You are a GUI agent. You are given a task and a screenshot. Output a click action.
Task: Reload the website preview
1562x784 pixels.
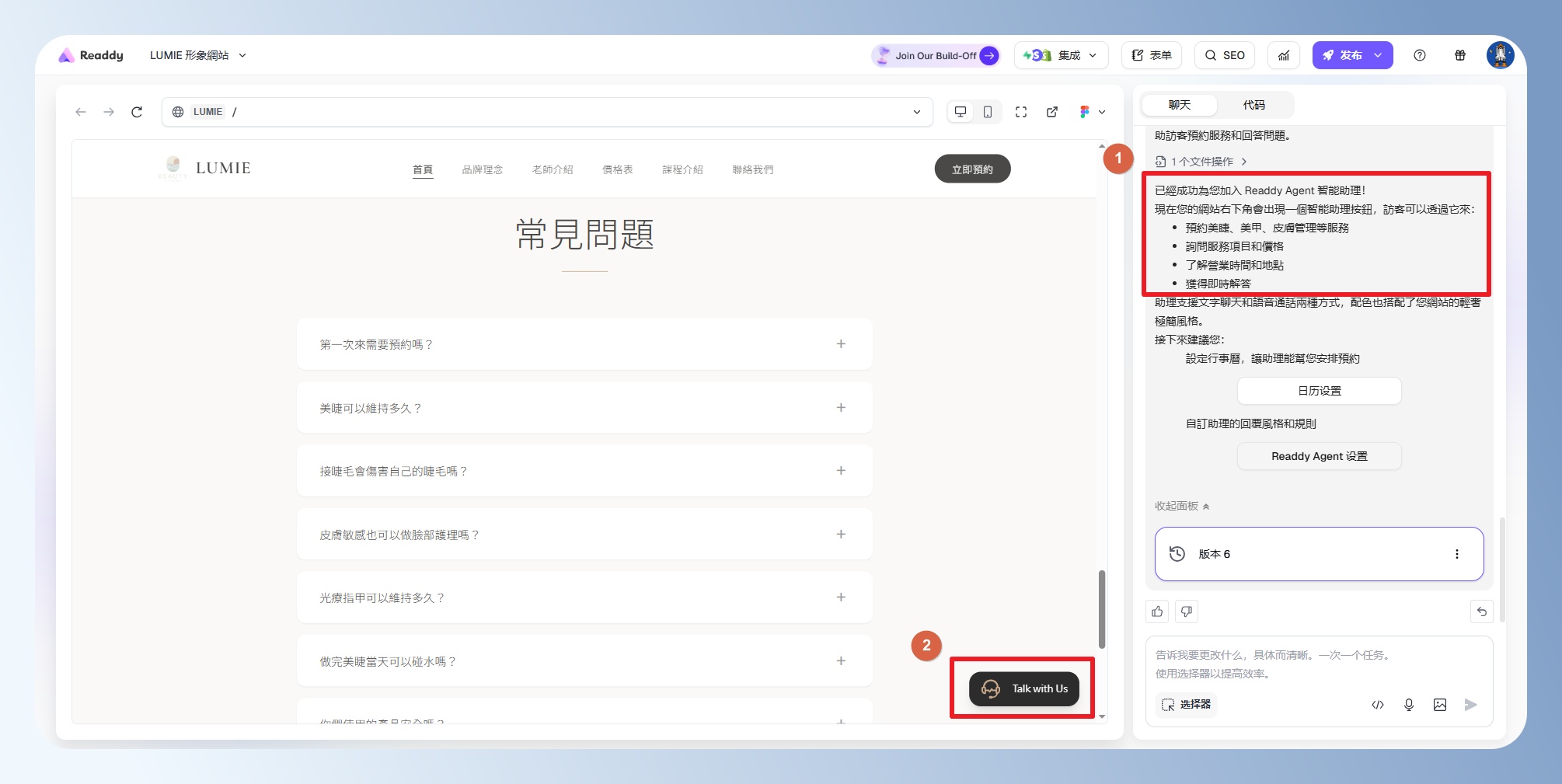[137, 112]
